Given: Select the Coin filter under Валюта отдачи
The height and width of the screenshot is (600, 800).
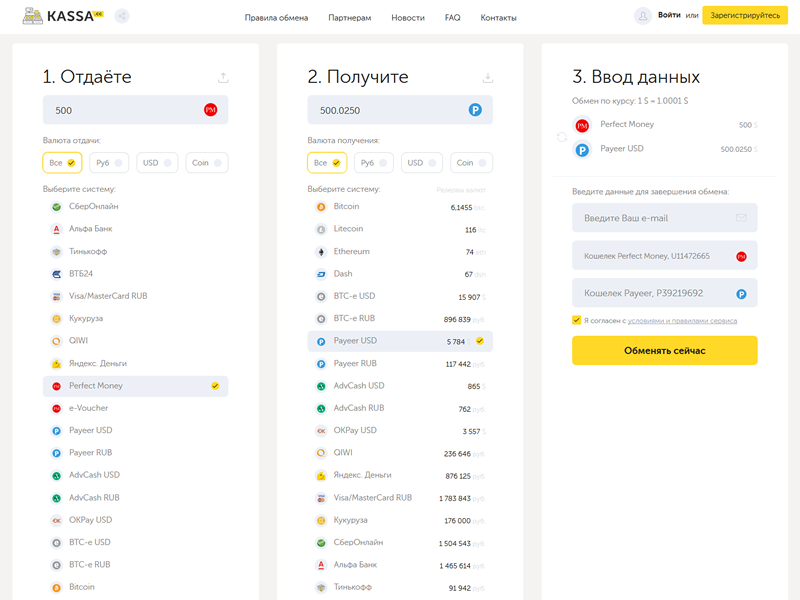Looking at the screenshot, I should coord(207,163).
